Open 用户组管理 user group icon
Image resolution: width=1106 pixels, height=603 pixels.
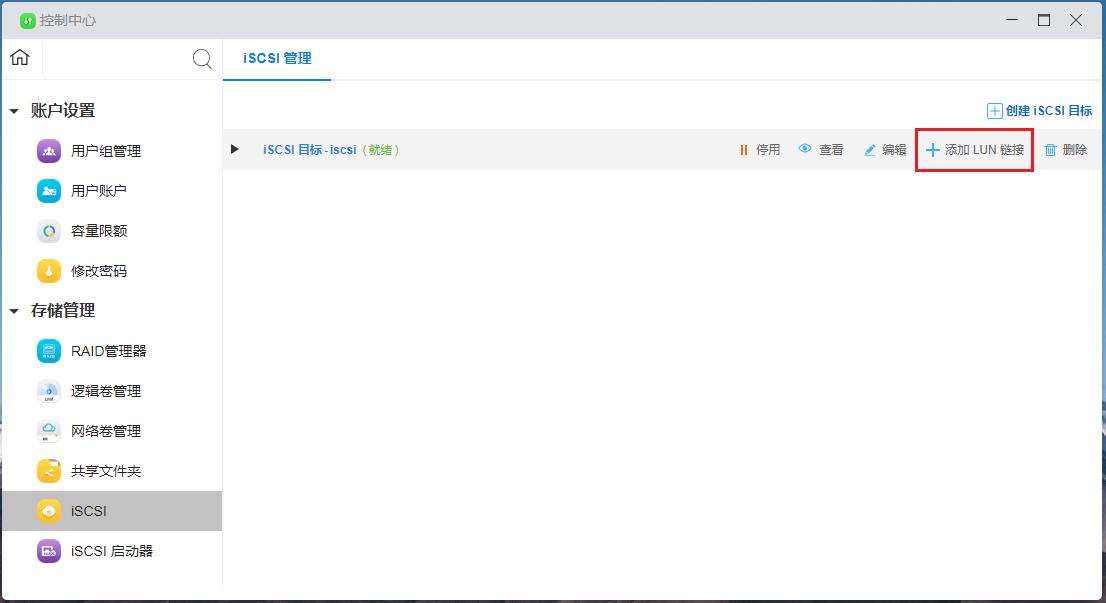[x=49, y=151]
